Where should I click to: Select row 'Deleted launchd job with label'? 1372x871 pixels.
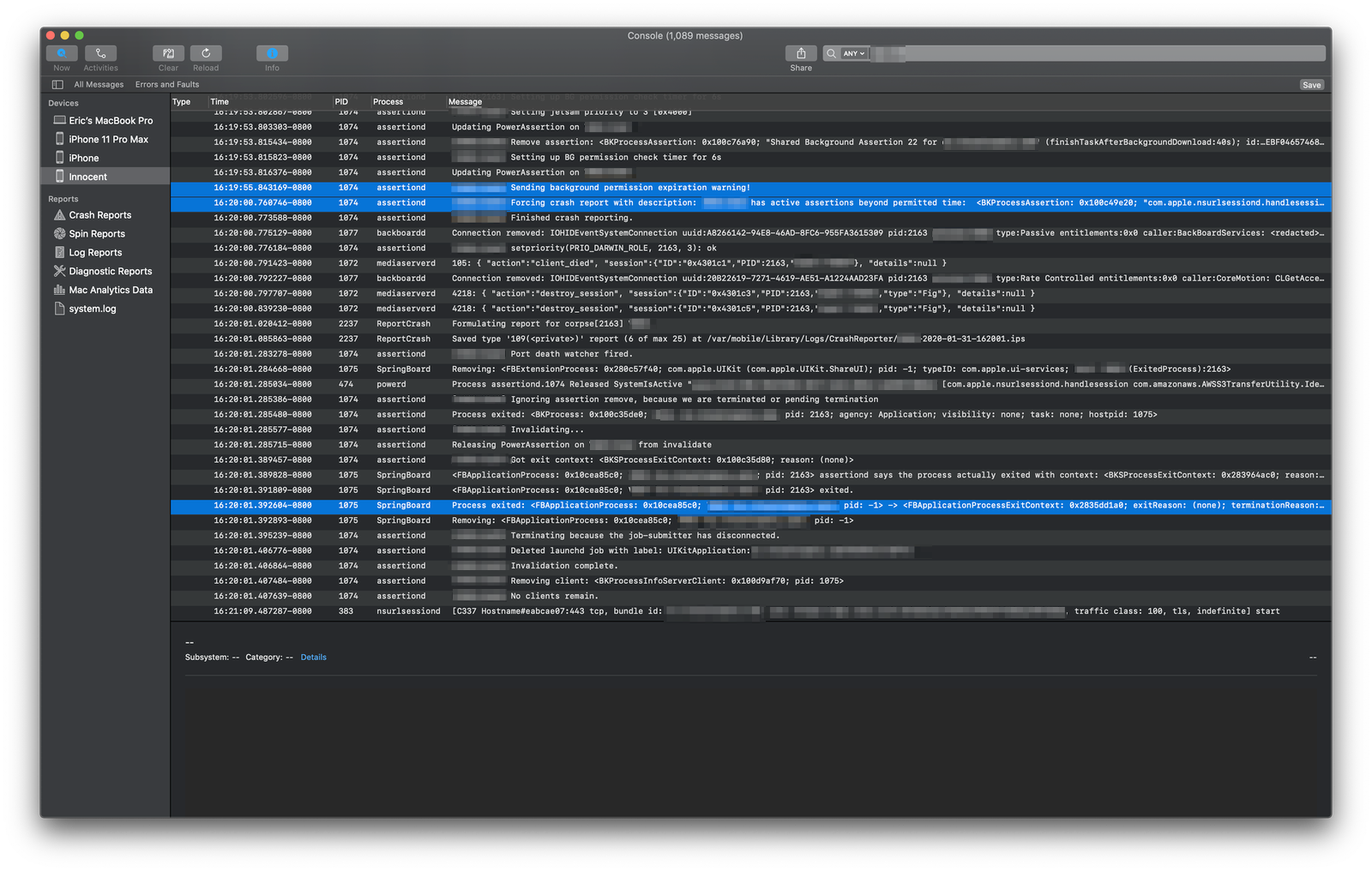pyautogui.click(x=750, y=551)
